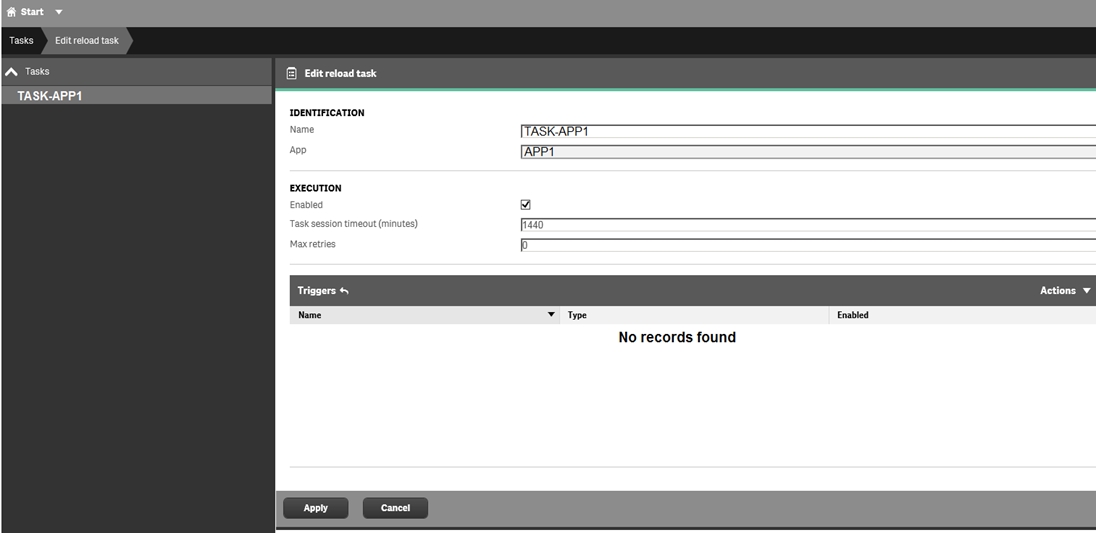Open the Start dropdown arrow
This screenshot has width=1096, height=533.
pos(58,12)
